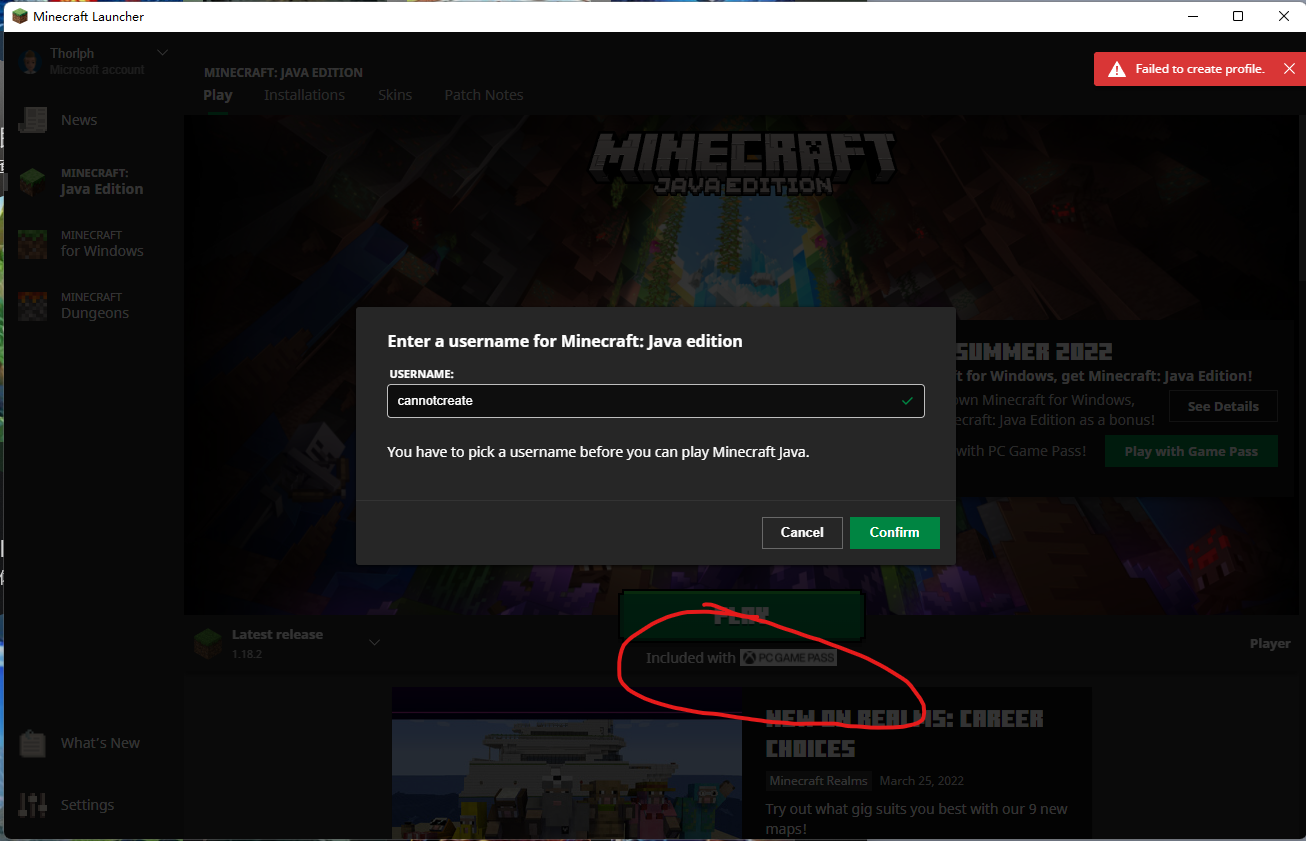
Task: Click the warning icon in the error toast
Action: 1116,69
